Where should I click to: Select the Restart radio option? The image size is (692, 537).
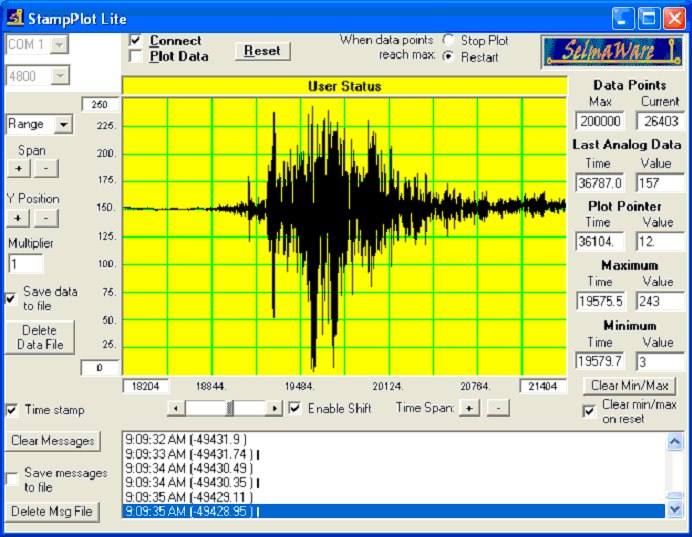(x=448, y=56)
